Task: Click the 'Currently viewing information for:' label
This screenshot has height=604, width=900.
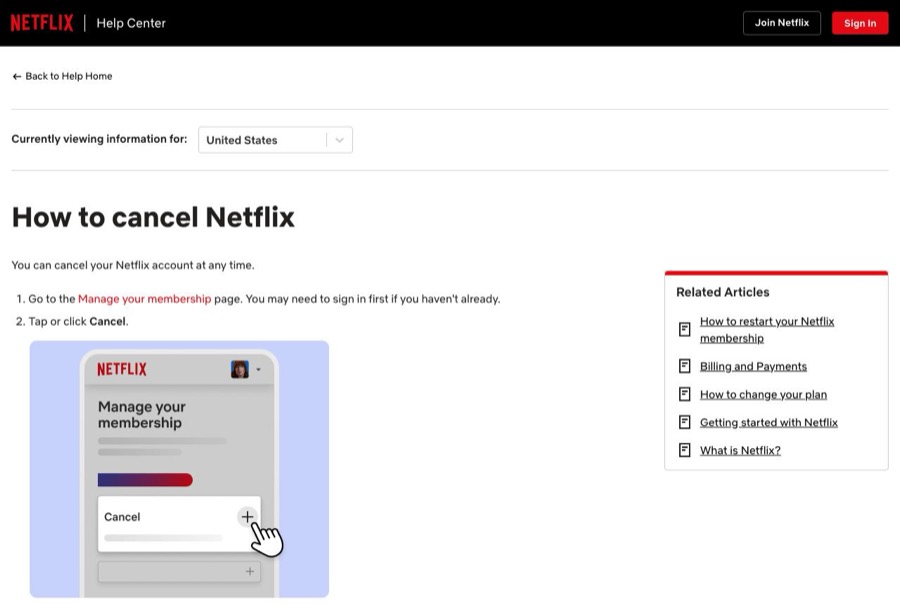Action: [99, 139]
